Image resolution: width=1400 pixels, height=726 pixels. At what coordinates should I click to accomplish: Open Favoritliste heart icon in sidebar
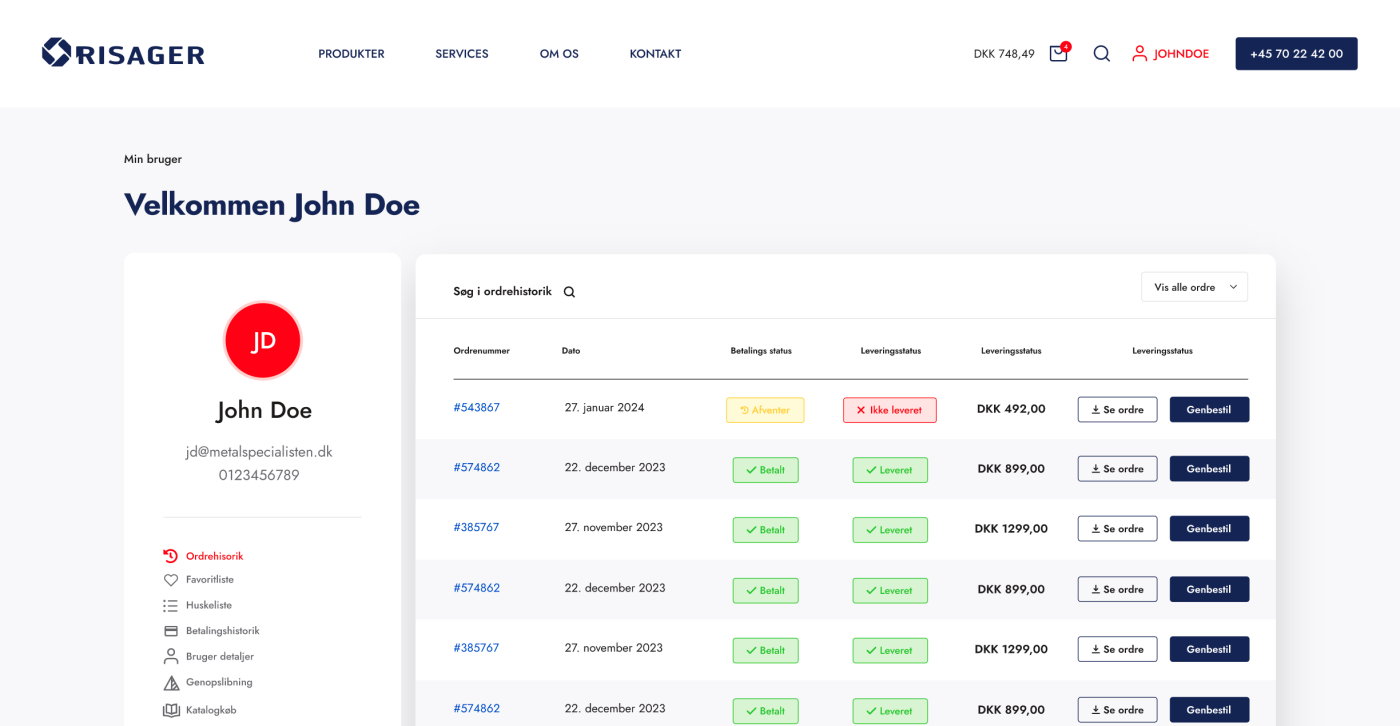click(171, 580)
